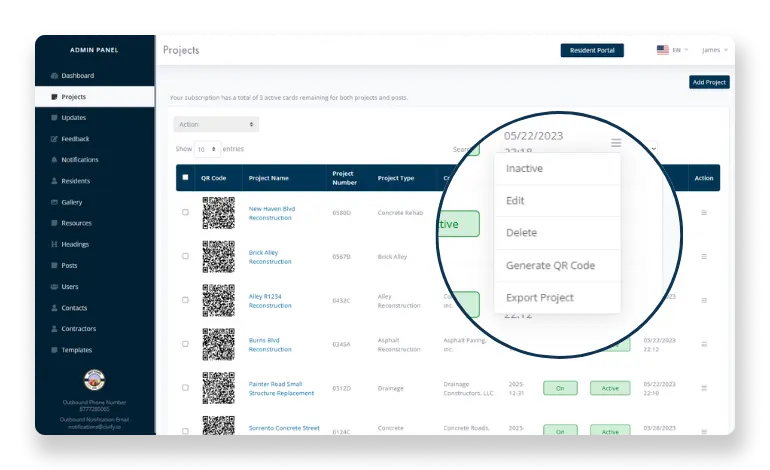The height and width of the screenshot is (470, 770).
Task: Click QR code for New Haven Blvd Reconstruction
Action: [218, 213]
